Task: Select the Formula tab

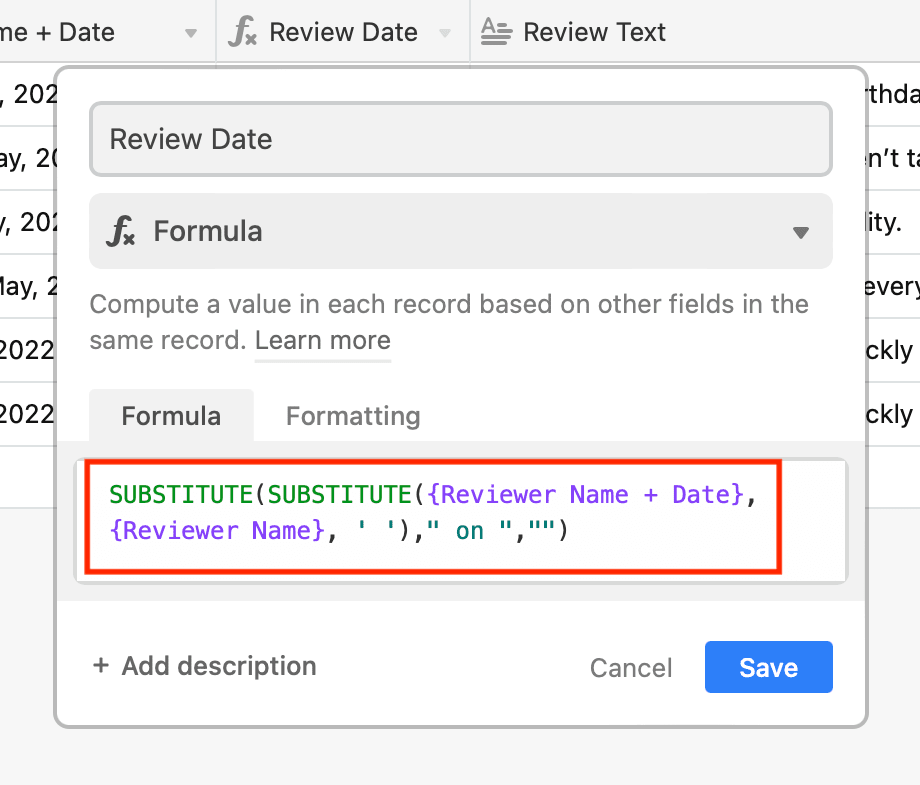Action: 171,416
